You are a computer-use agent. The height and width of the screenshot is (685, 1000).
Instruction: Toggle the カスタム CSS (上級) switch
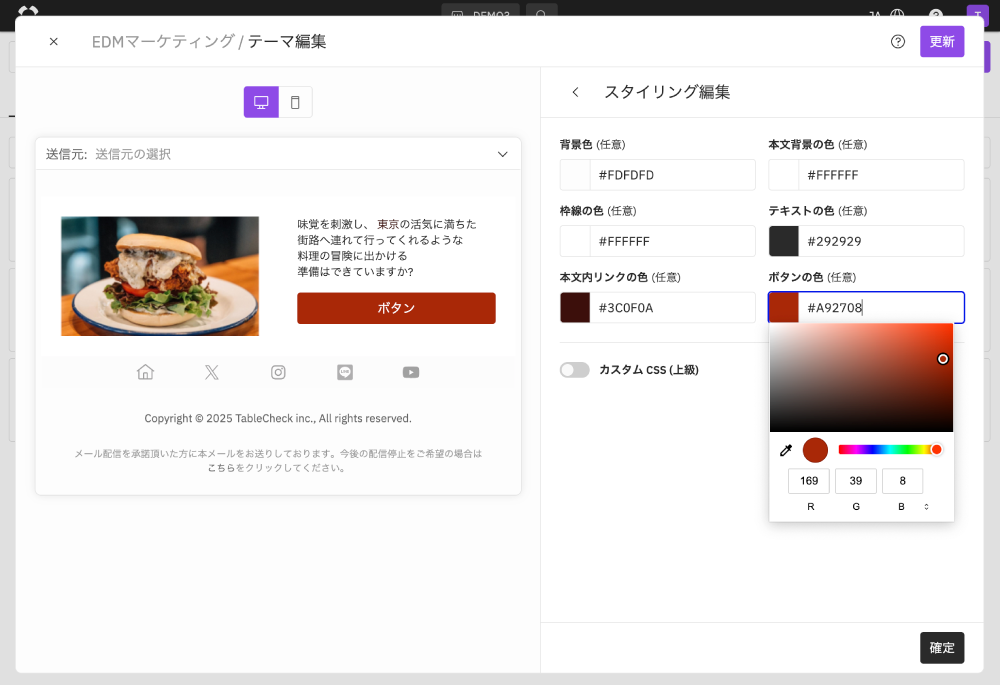tap(575, 370)
